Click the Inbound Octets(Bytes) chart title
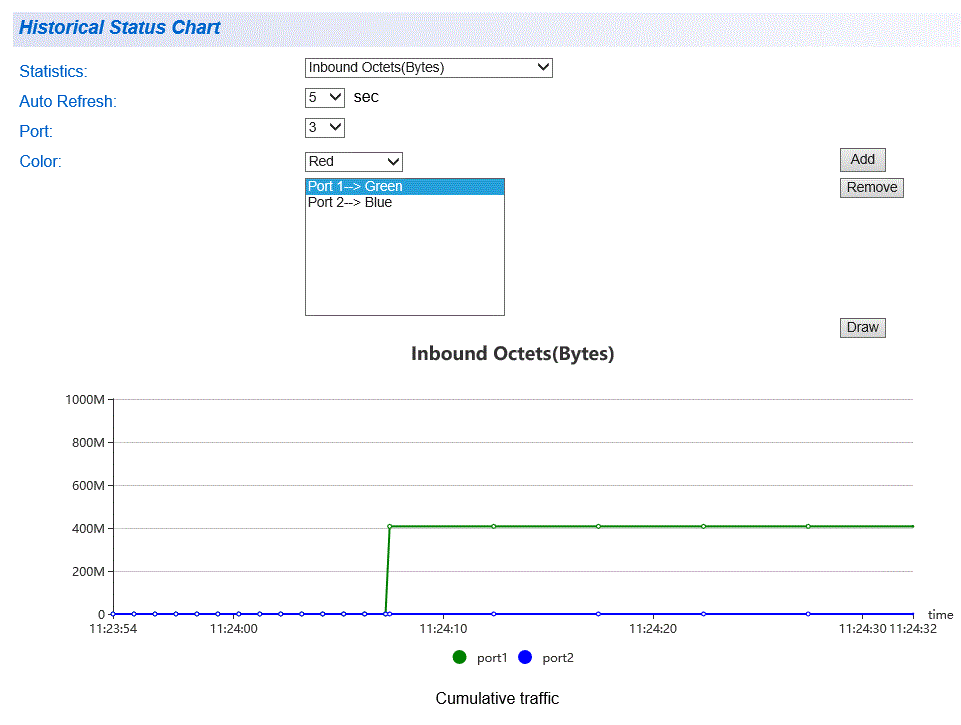The width and height of the screenshot is (961, 725). (512, 354)
